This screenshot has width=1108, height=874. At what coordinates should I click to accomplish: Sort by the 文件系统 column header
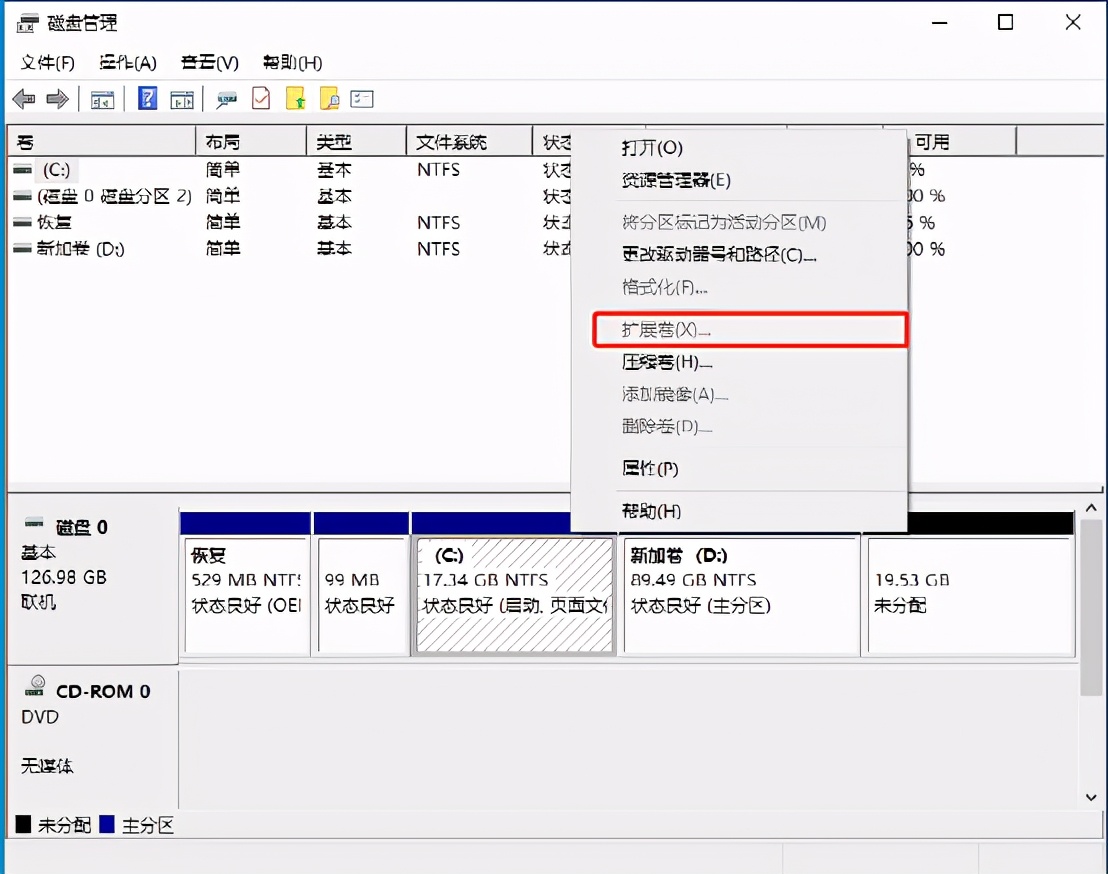point(469,142)
